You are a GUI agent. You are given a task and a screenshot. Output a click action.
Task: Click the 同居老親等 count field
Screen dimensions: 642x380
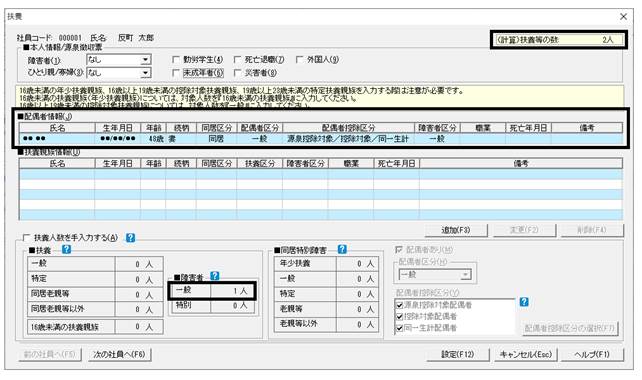[x=139, y=294]
